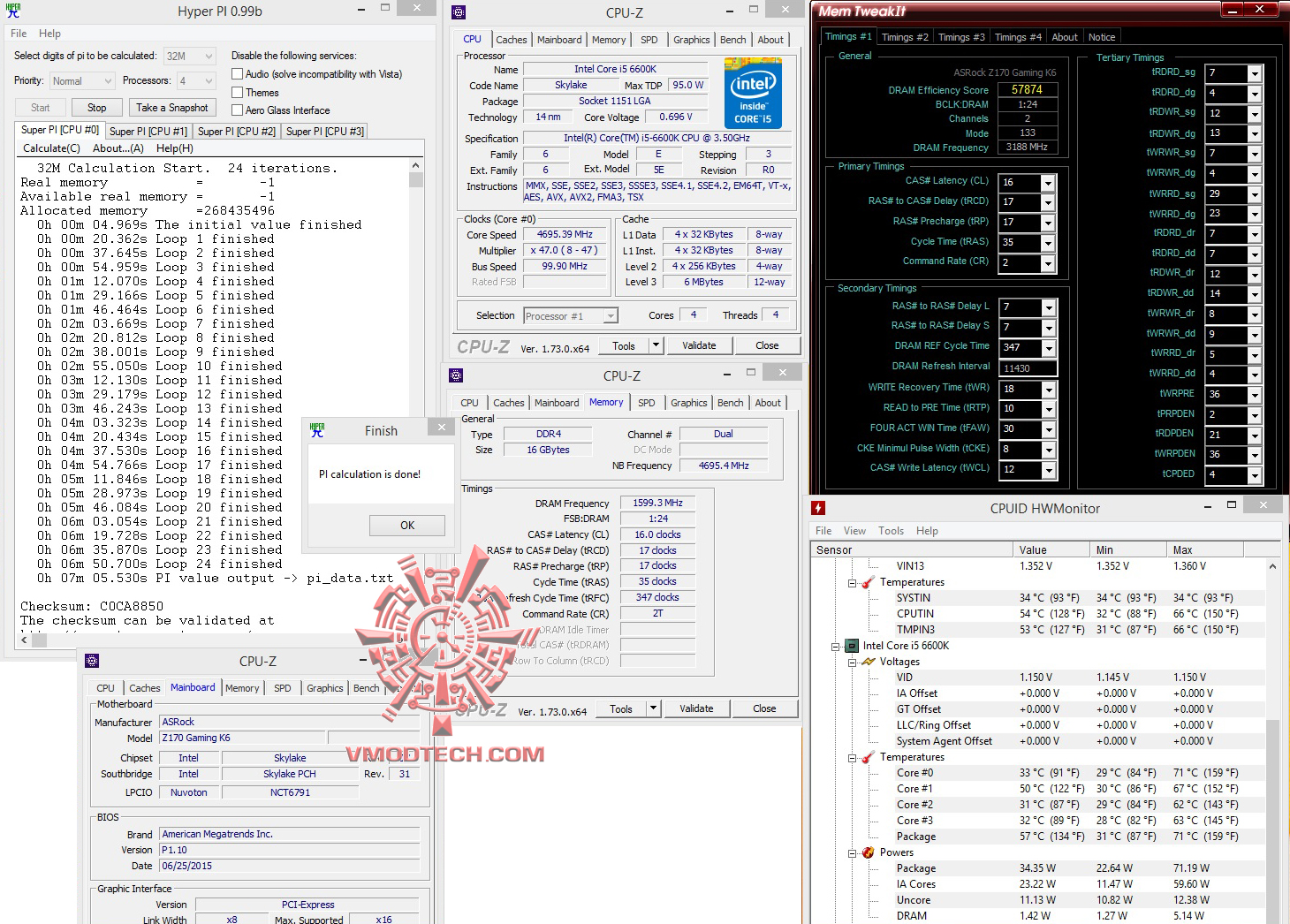Viewport: 1290px width, 924px height.
Task: Click the thermometer icon of Temperatures above SYSTIN
Action: 869,582
